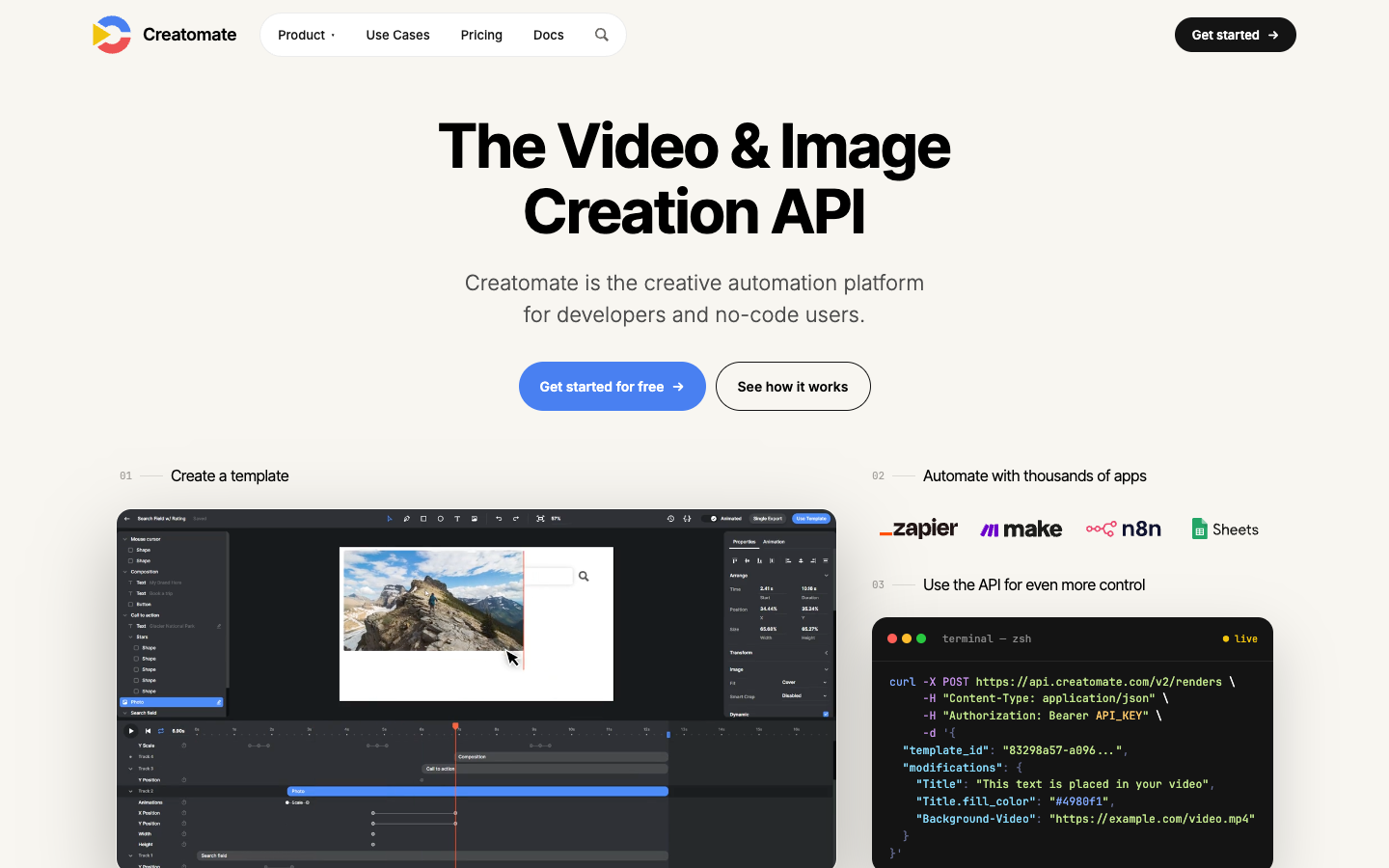
Task: Select the Pen tool in editor toolbar
Action: pyautogui.click(x=407, y=519)
